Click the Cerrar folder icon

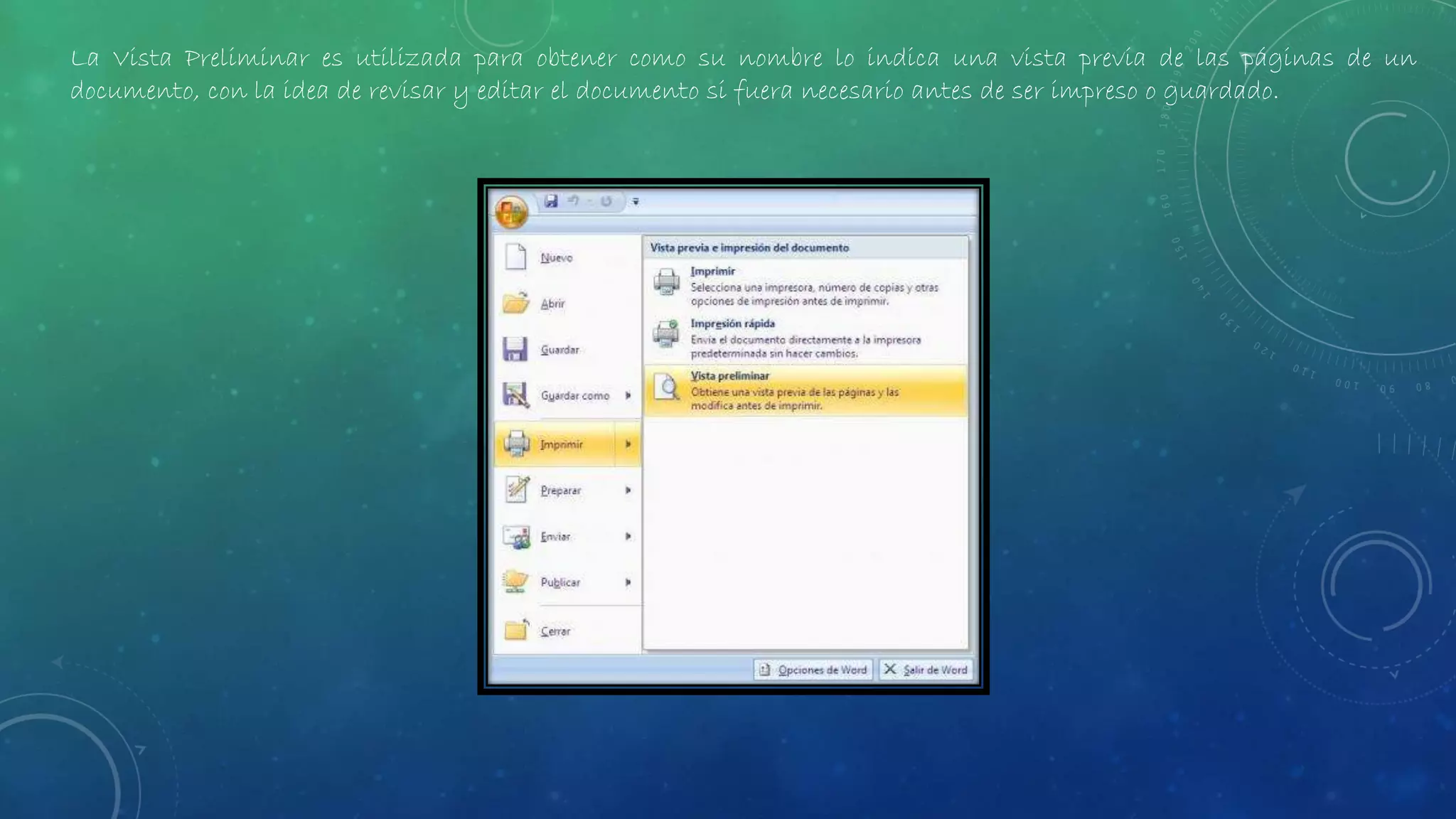[515, 630]
